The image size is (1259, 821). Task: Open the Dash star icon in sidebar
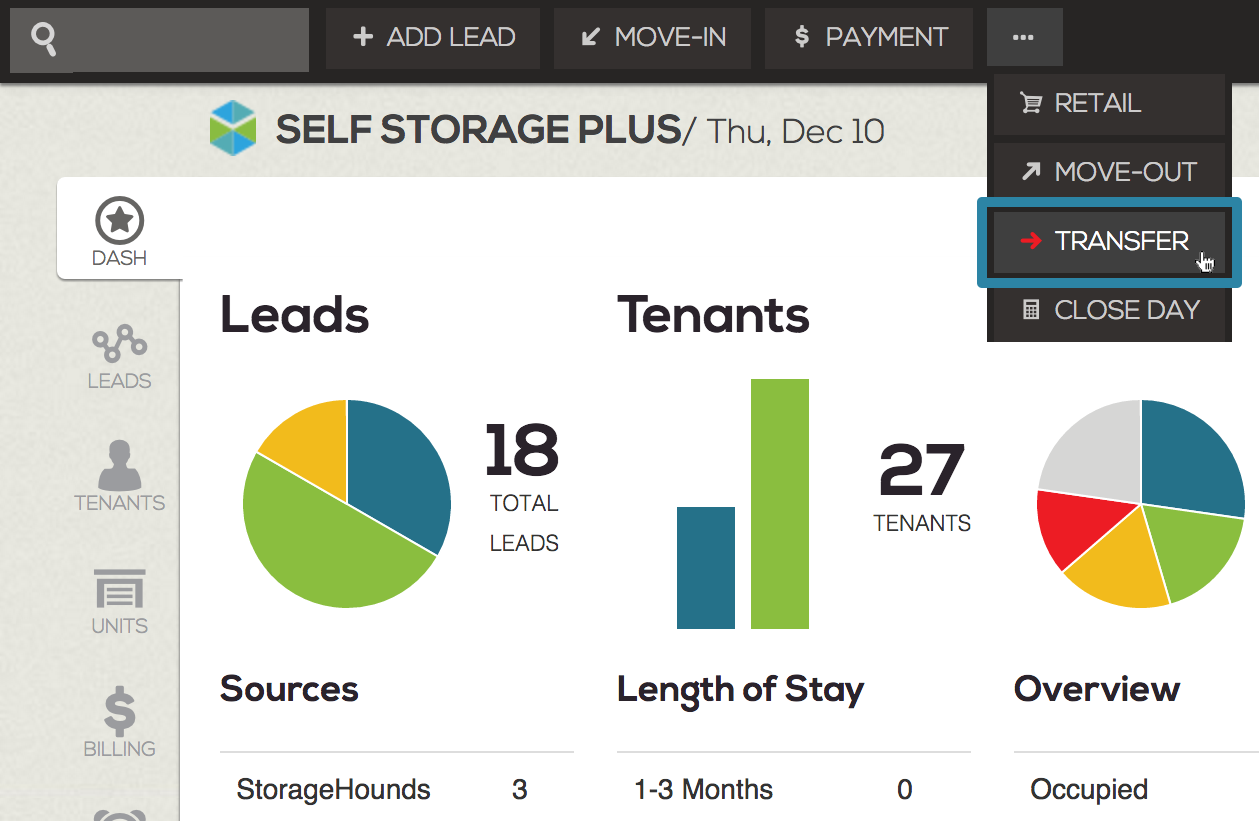click(120, 221)
